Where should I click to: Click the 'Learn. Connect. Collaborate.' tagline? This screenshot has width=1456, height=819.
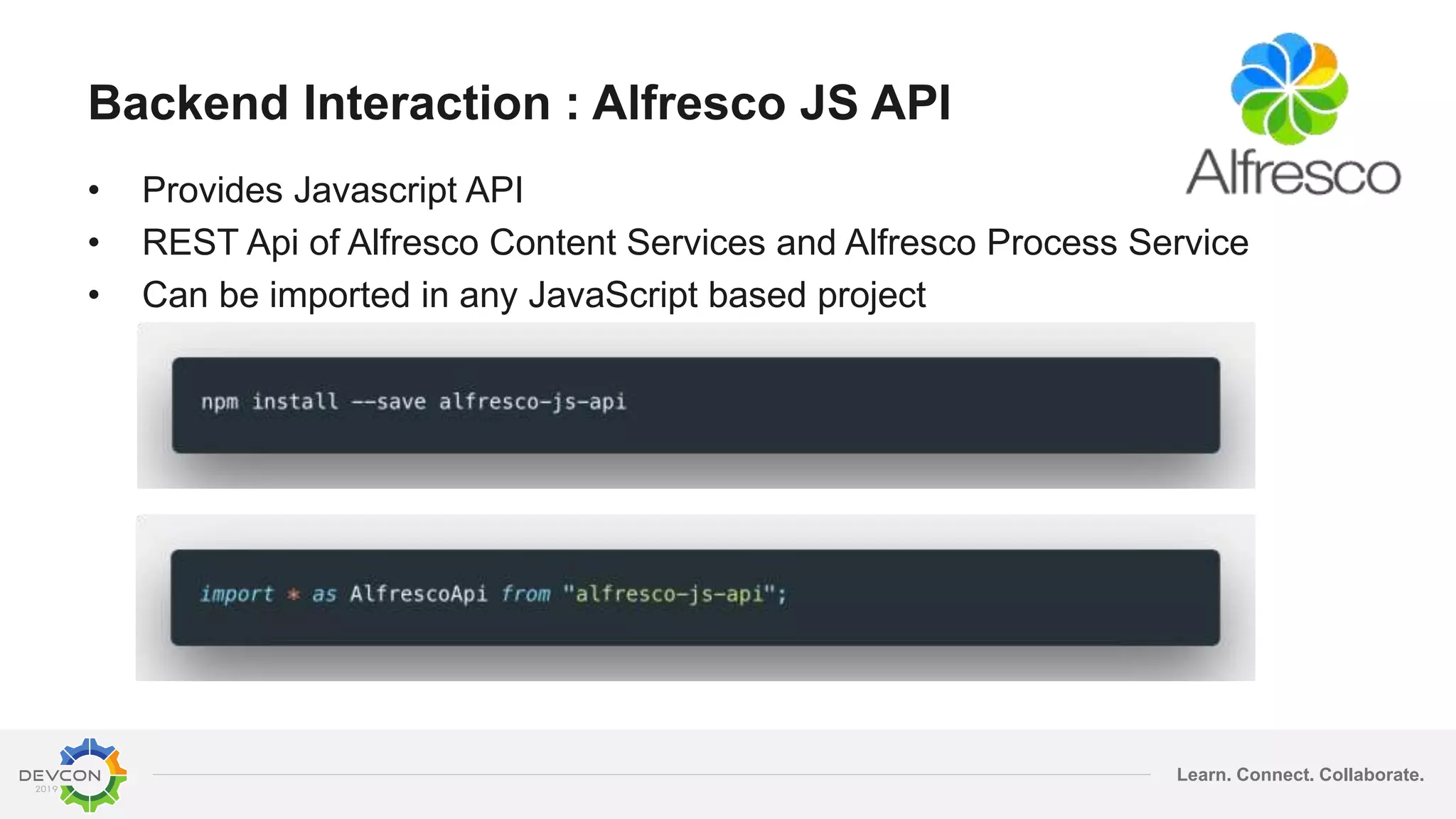tap(1300, 775)
